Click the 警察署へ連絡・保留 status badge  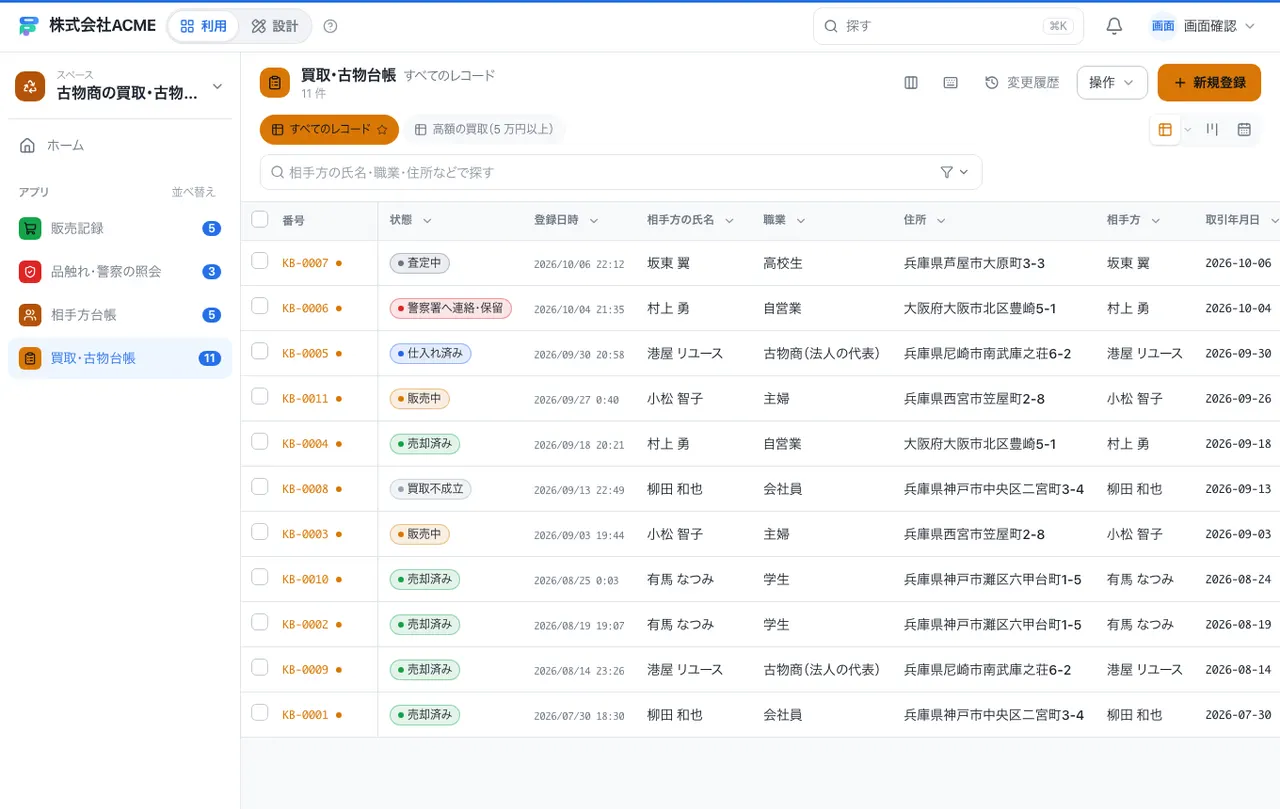pos(450,308)
